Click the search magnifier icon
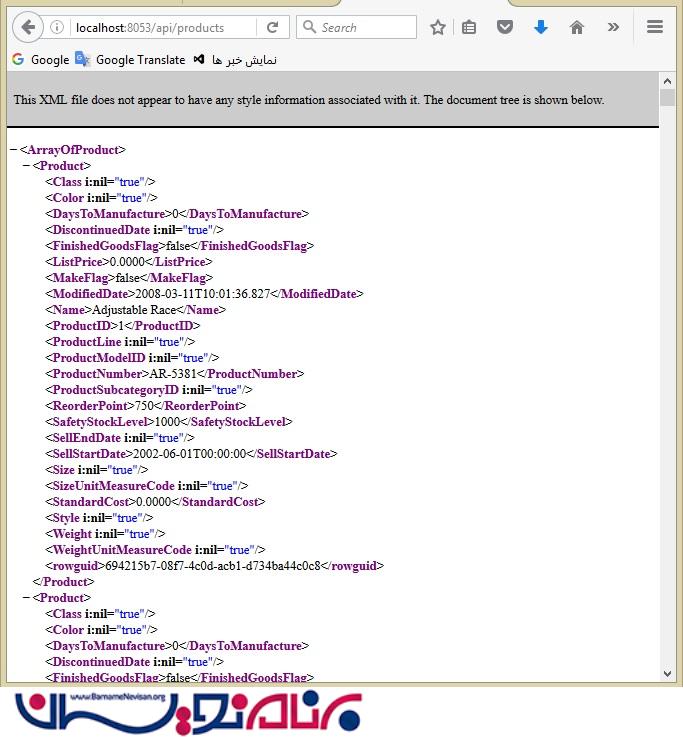The height and width of the screenshot is (737, 683). click(x=309, y=27)
